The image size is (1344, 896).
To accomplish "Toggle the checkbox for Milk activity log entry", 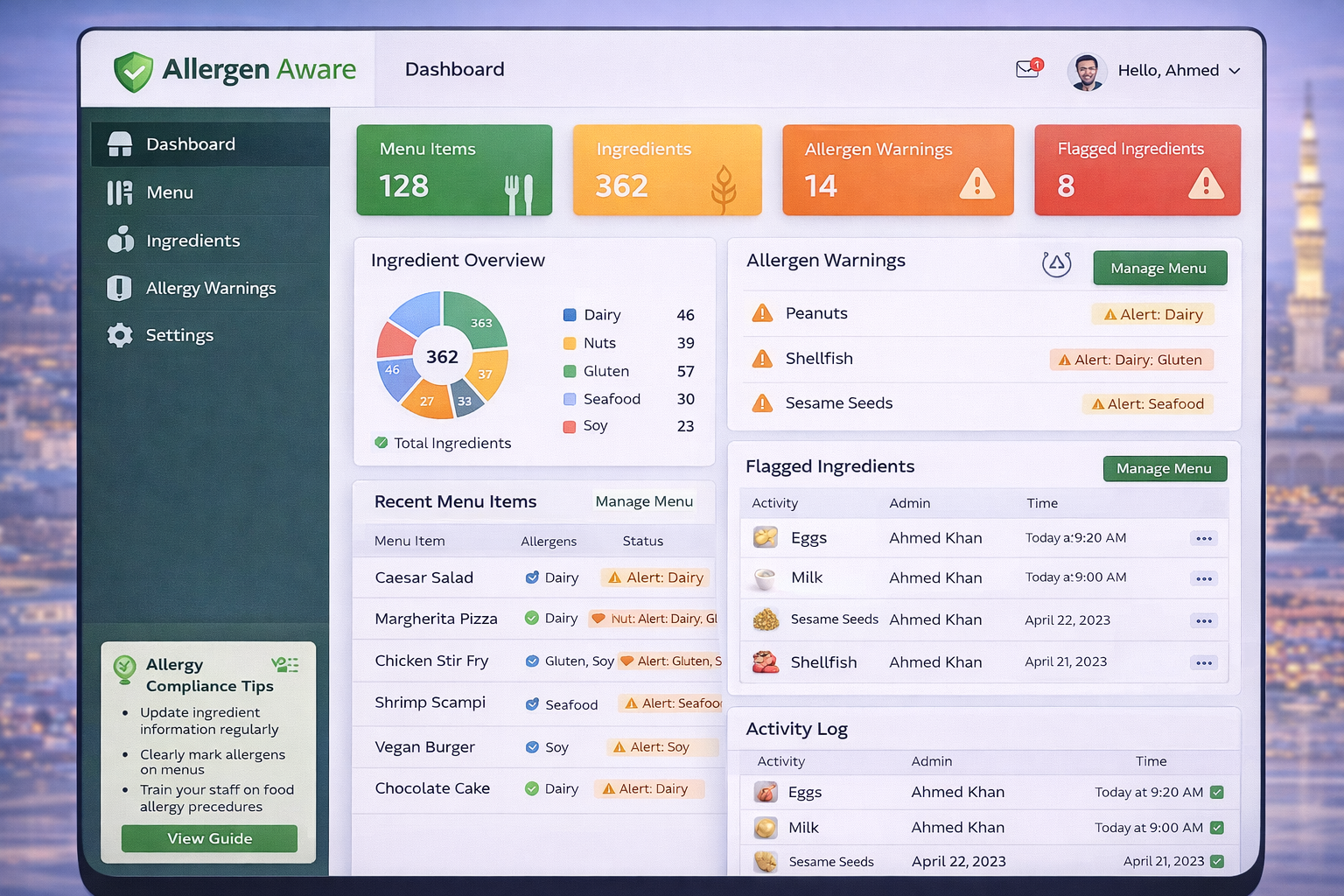I will pyautogui.click(x=1216, y=827).
